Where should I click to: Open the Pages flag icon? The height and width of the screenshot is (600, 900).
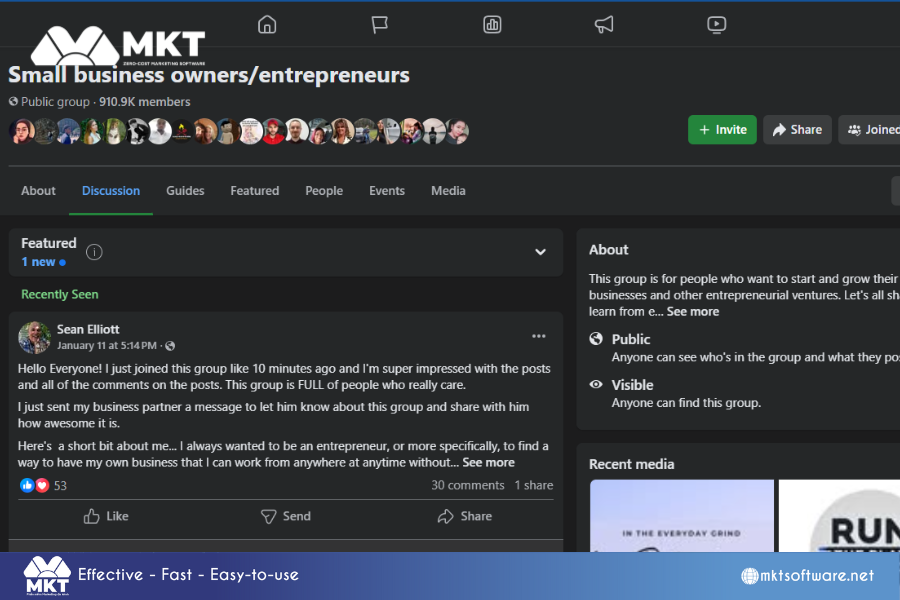click(379, 24)
